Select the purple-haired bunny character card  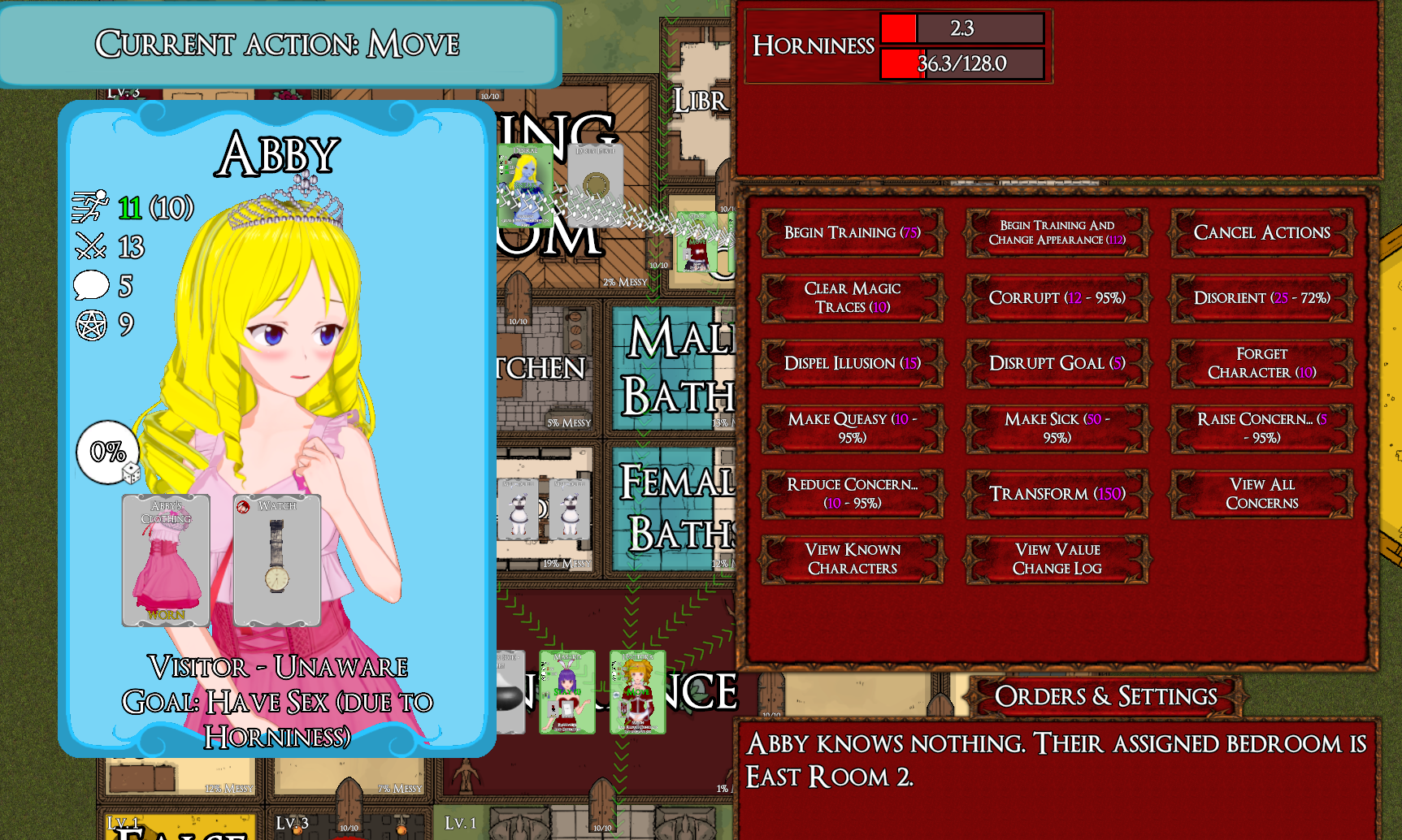click(x=567, y=692)
